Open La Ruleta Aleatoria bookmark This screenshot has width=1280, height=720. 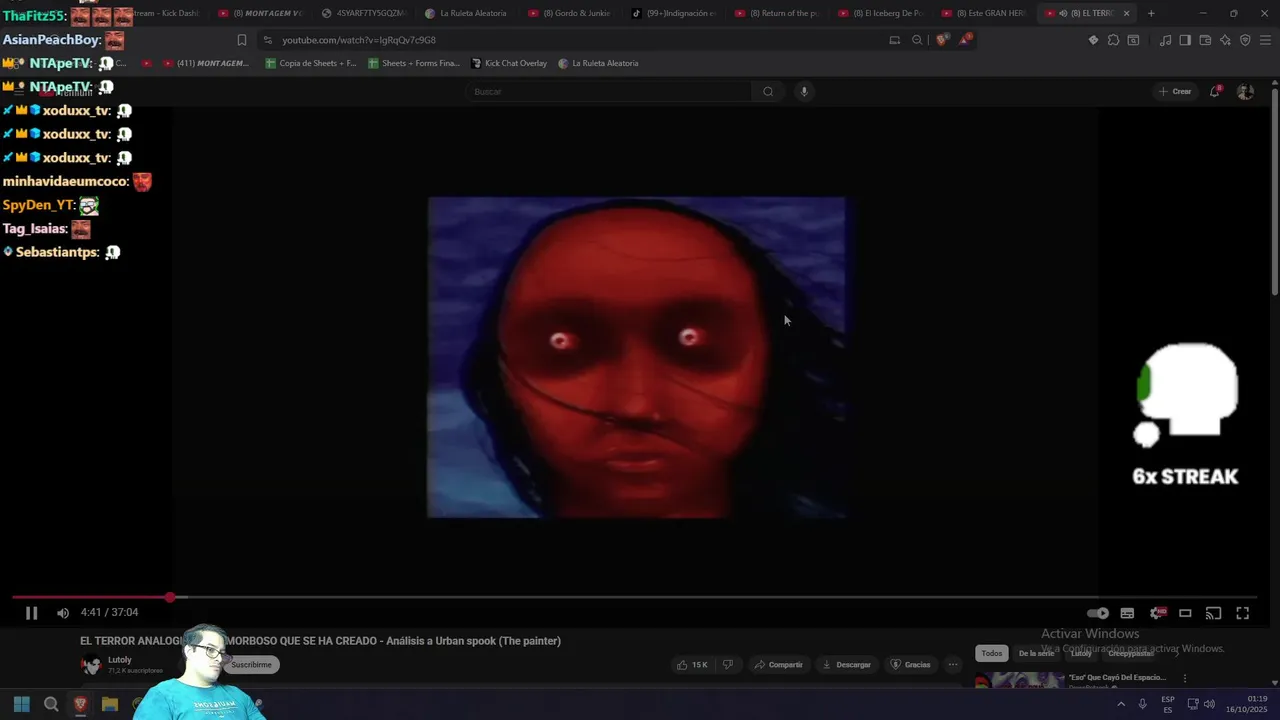tap(598, 63)
